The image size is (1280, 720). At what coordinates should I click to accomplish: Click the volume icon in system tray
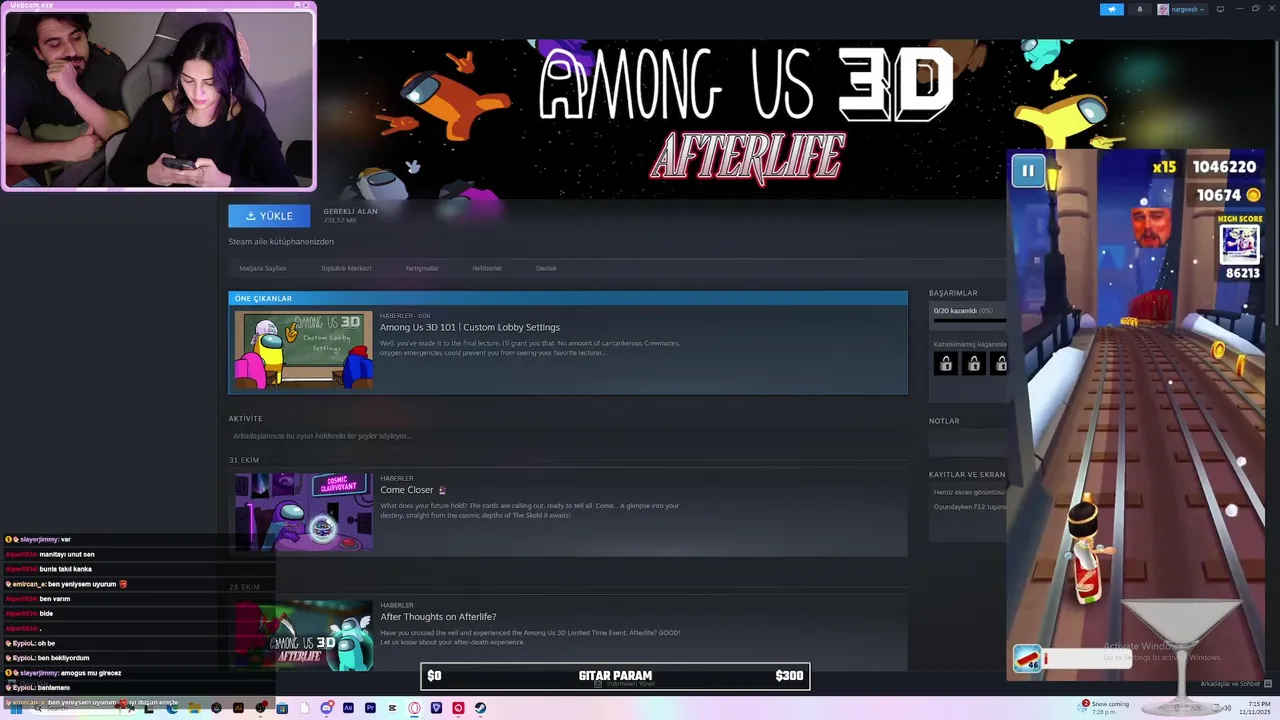point(1225,709)
